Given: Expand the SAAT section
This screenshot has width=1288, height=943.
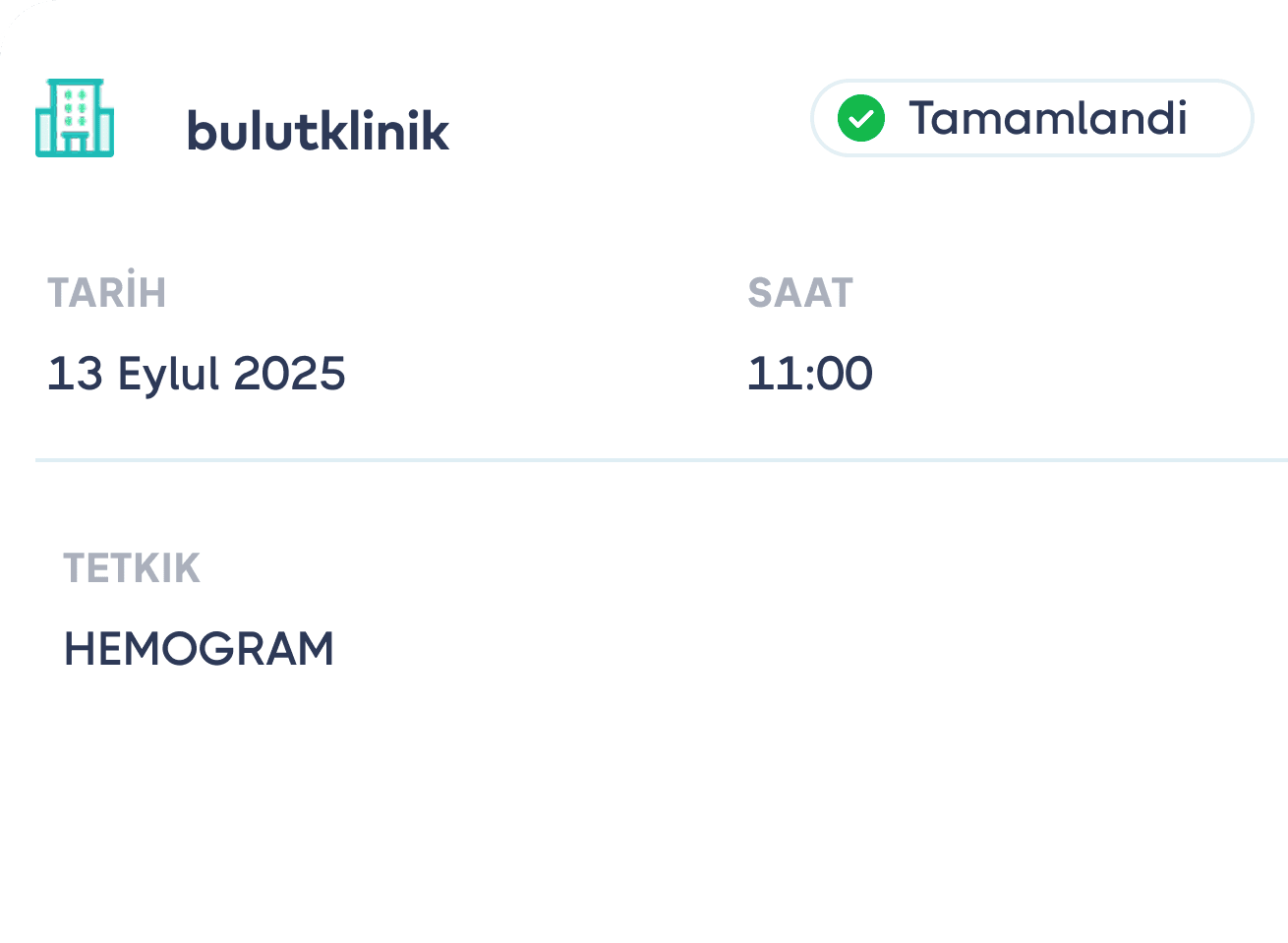Looking at the screenshot, I should [x=799, y=292].
